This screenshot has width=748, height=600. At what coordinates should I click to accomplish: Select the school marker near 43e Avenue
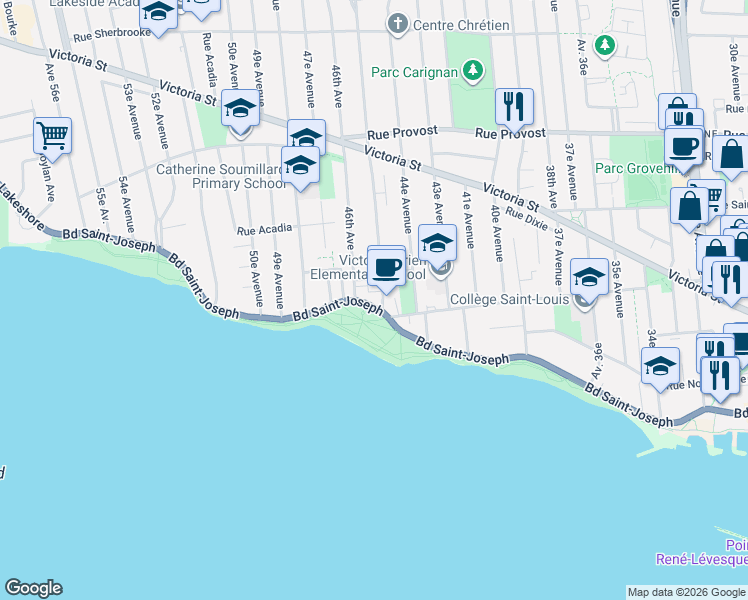[437, 246]
